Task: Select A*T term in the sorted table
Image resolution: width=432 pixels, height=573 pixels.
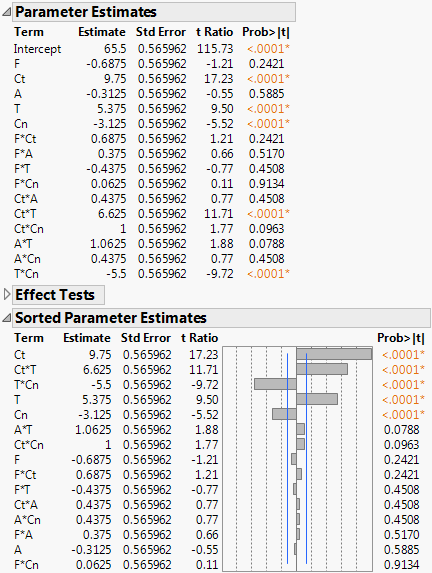Action: (x=23, y=430)
